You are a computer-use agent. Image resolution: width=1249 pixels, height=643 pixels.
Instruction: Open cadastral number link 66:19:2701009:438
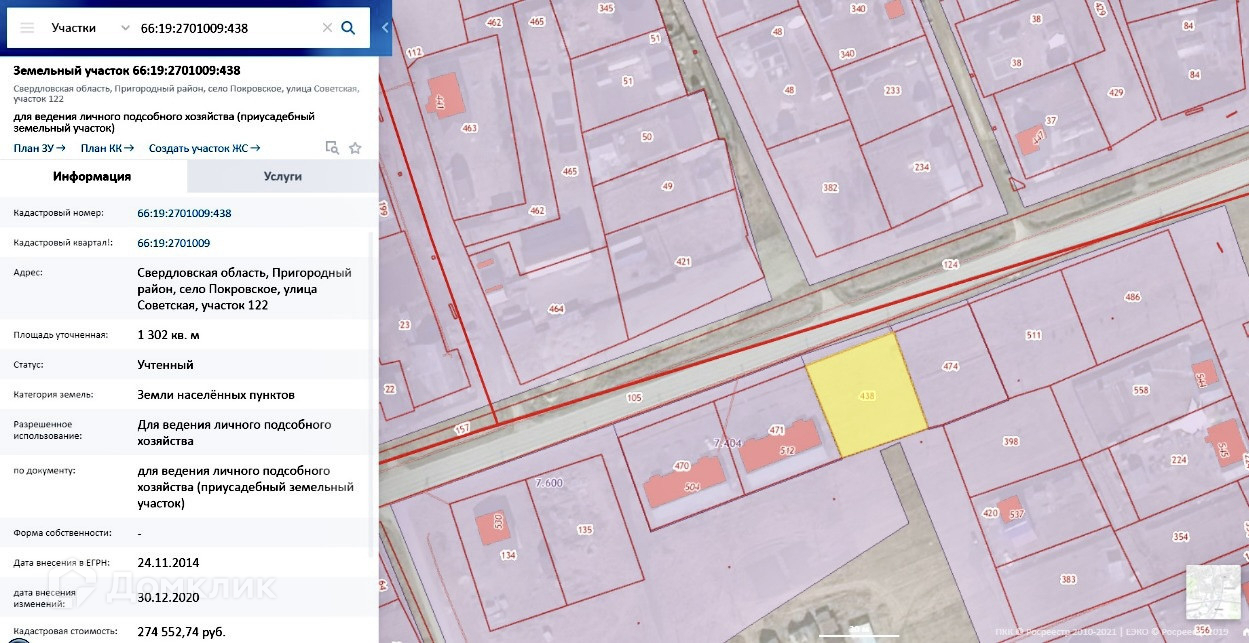click(x=184, y=213)
